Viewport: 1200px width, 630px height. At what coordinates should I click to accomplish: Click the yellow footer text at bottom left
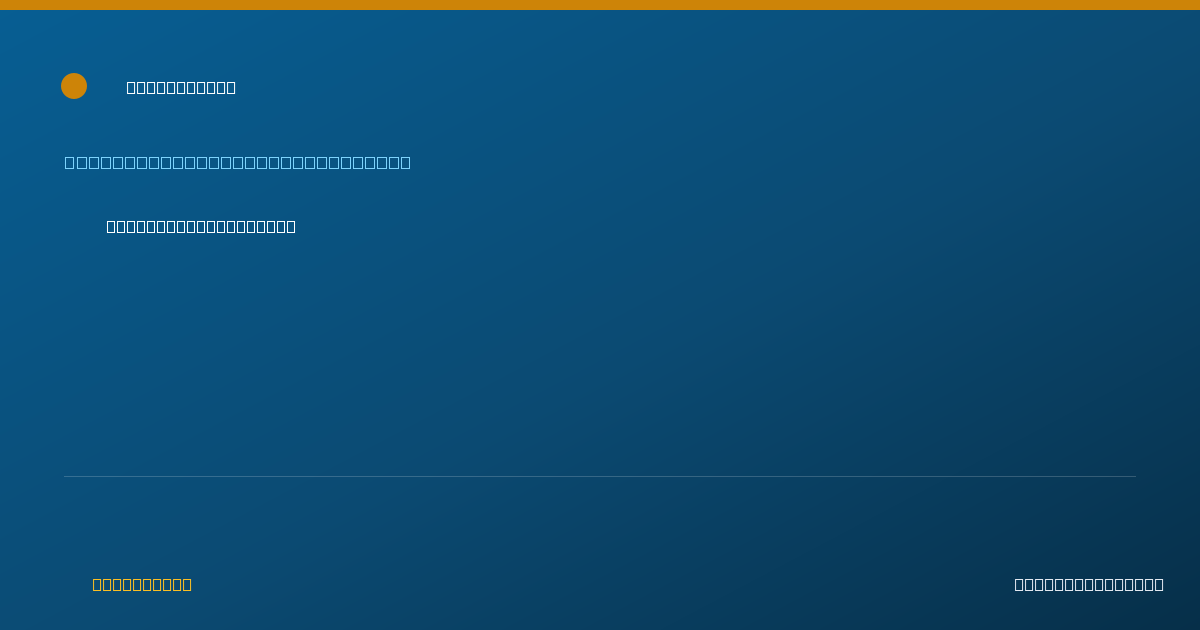tap(142, 584)
